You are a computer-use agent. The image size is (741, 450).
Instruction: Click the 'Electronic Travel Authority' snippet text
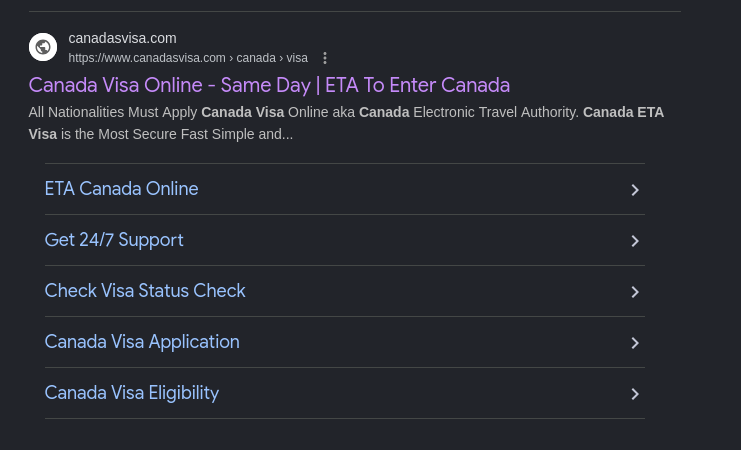coord(496,112)
